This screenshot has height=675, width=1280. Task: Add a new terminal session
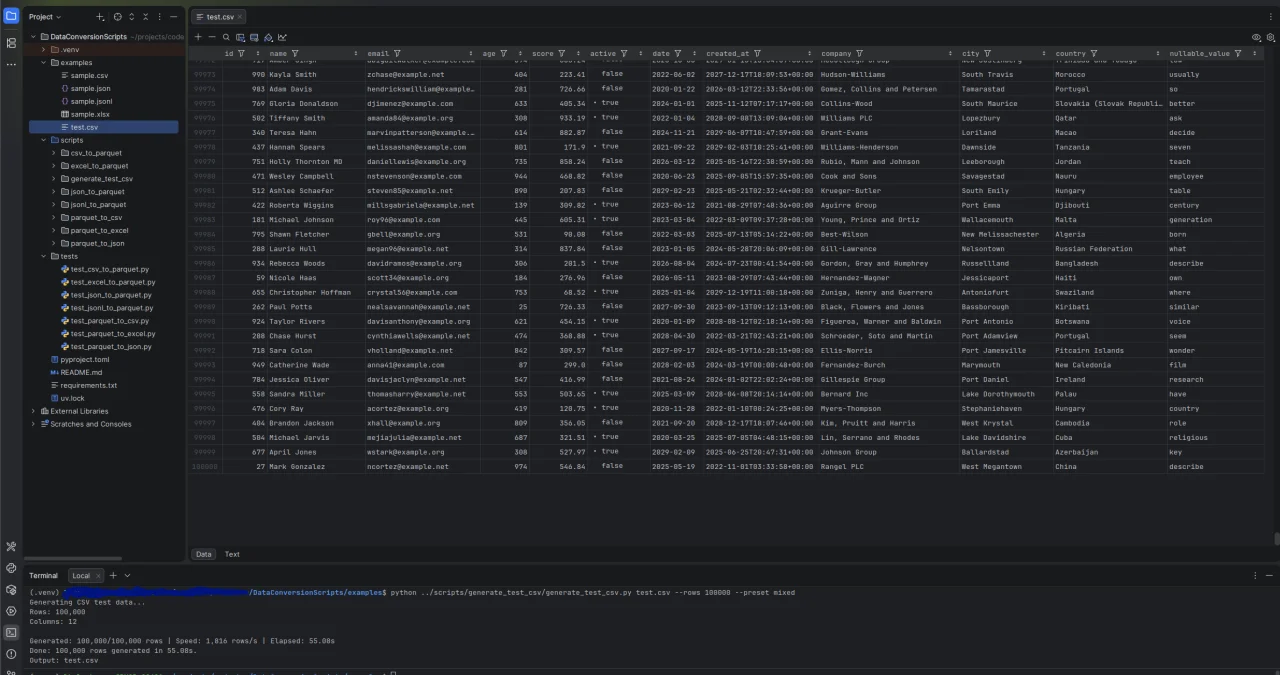click(x=113, y=575)
